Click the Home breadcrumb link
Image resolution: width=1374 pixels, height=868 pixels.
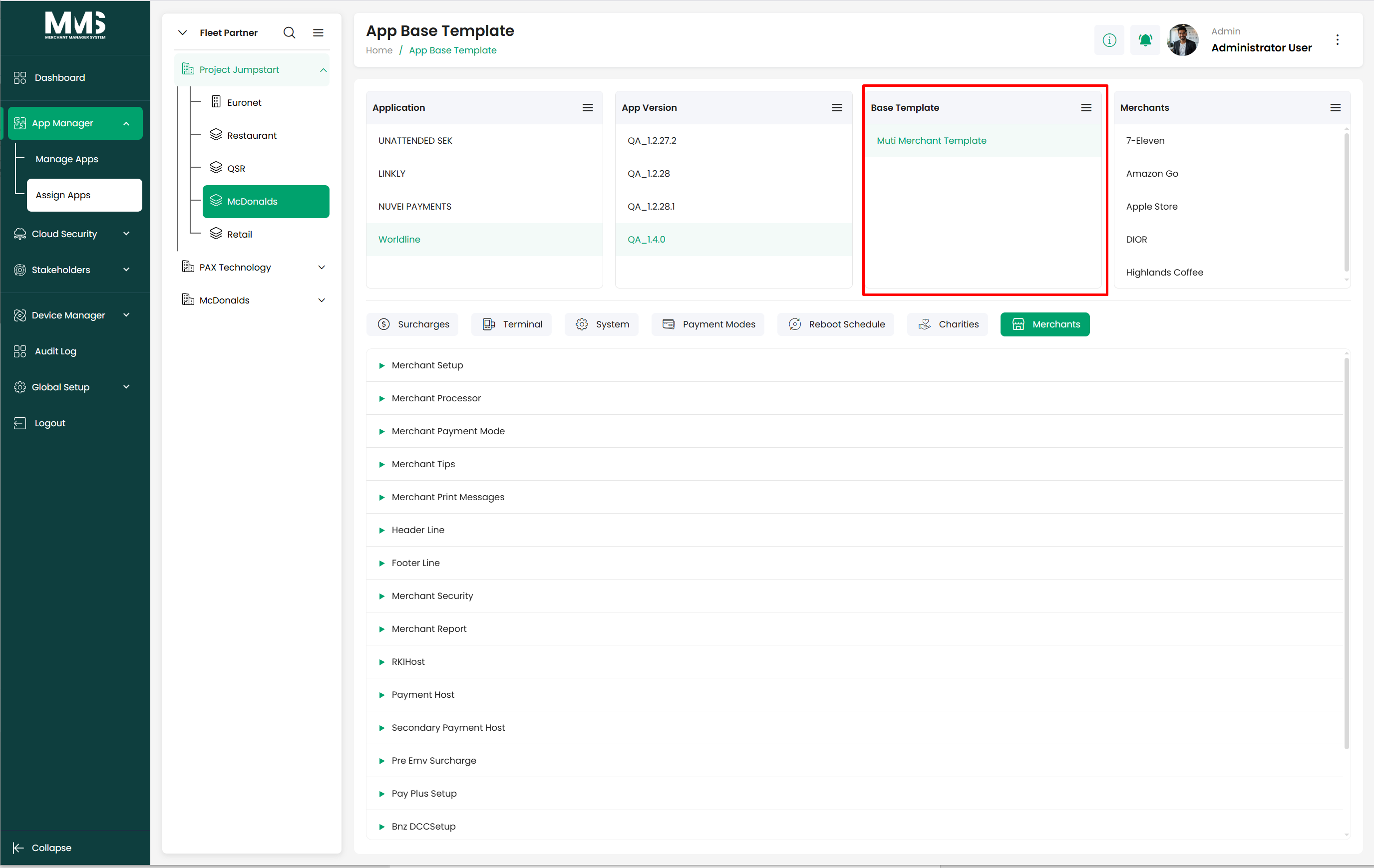pyautogui.click(x=379, y=50)
